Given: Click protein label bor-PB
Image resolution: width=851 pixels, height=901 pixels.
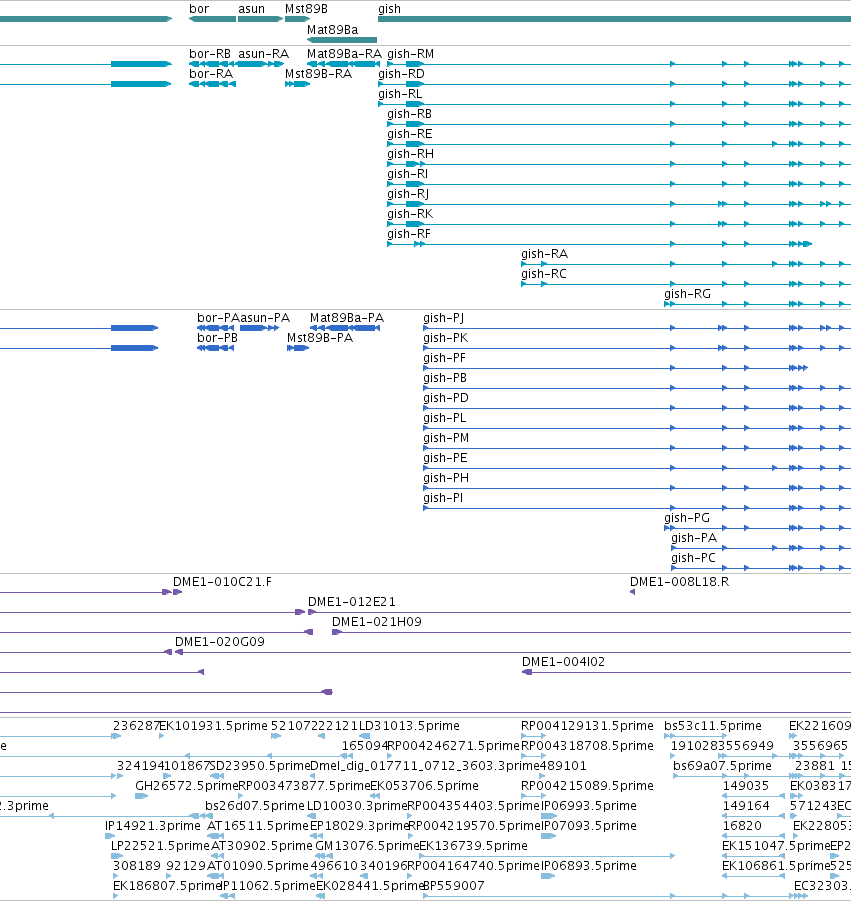Looking at the screenshot, I should coord(217,338).
